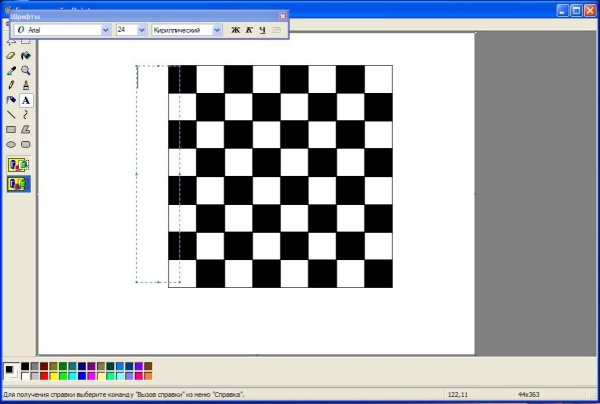The width and height of the screenshot is (600, 404).
Task: Choose the Ellipse shape tool
Action: pos(11,144)
